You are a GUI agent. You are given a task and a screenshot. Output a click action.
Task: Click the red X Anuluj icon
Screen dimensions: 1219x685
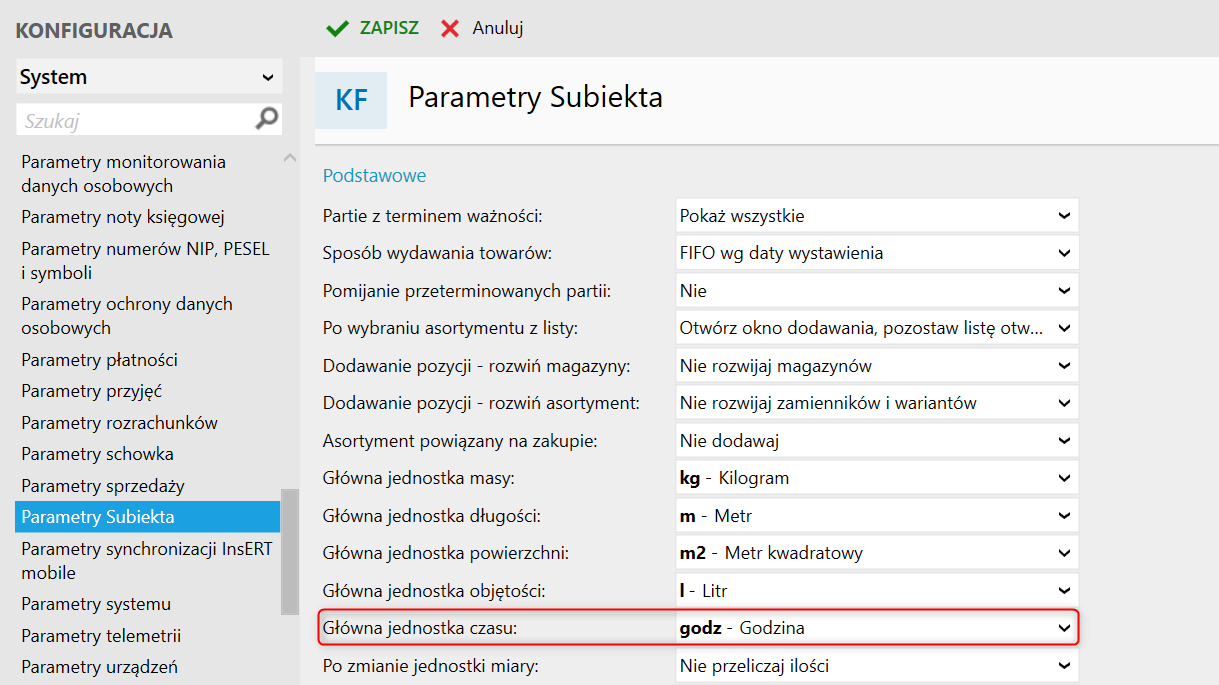click(451, 28)
